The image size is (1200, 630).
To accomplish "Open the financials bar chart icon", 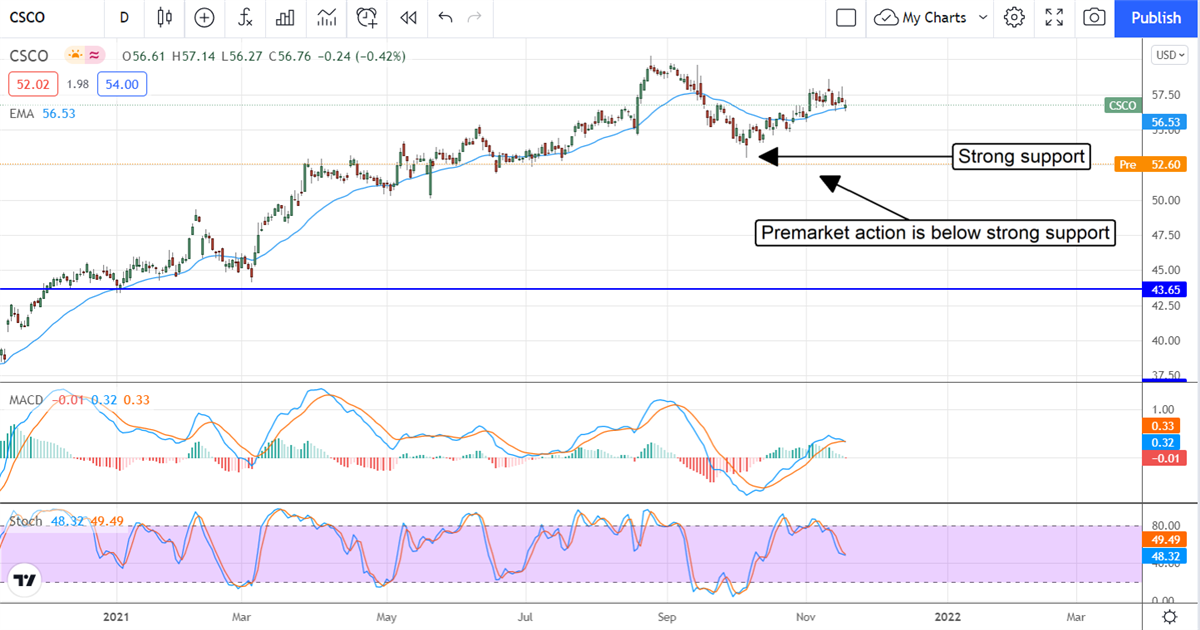I will 285,17.
